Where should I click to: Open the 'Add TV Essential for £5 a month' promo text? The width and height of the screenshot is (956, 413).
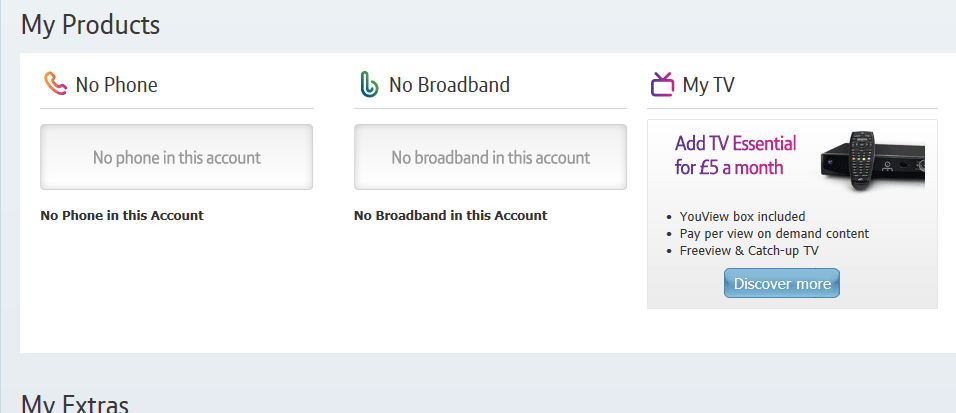pos(735,155)
